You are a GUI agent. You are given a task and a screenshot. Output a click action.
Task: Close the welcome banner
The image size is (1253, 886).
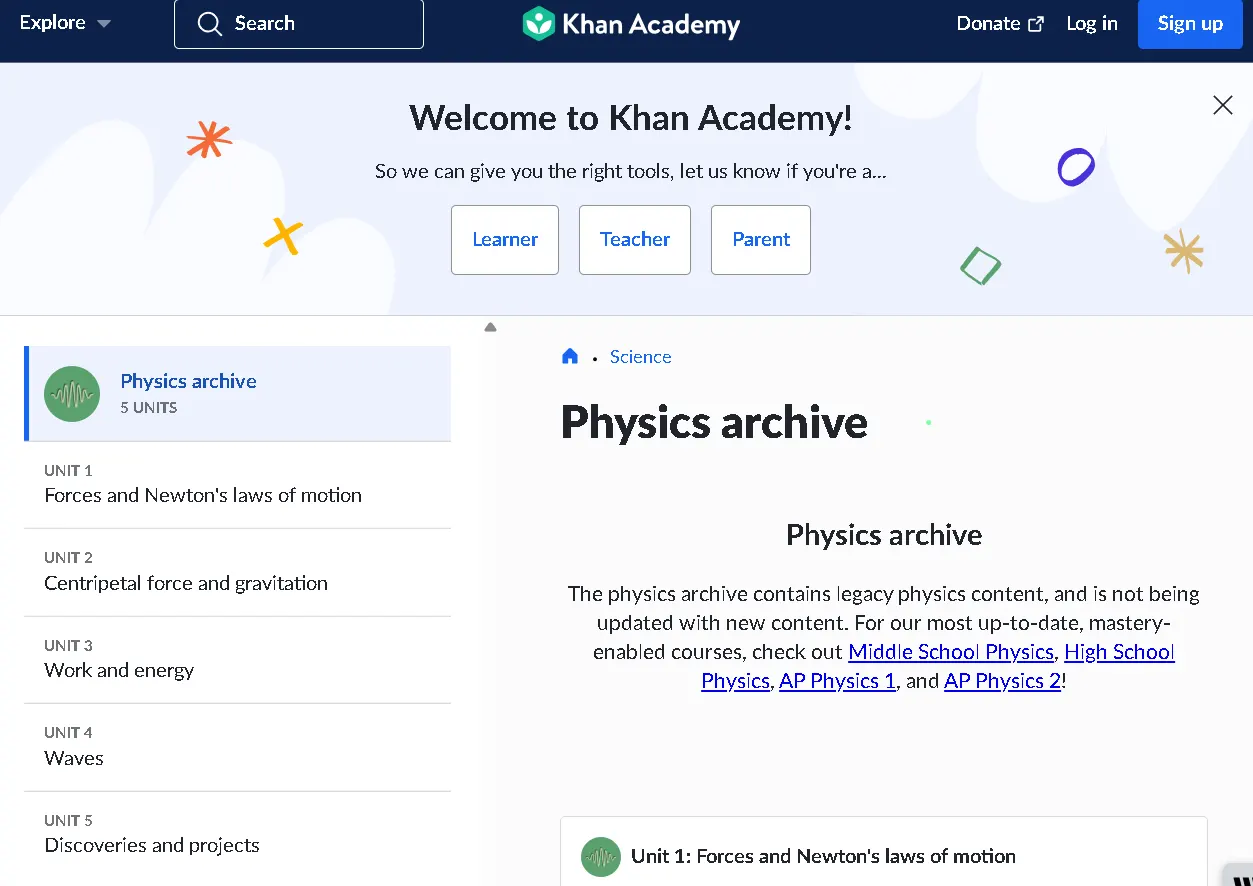coord(1222,105)
